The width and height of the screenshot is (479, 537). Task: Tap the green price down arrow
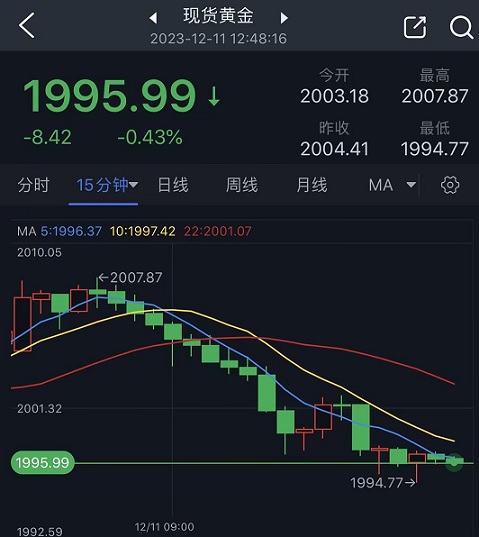[214, 96]
